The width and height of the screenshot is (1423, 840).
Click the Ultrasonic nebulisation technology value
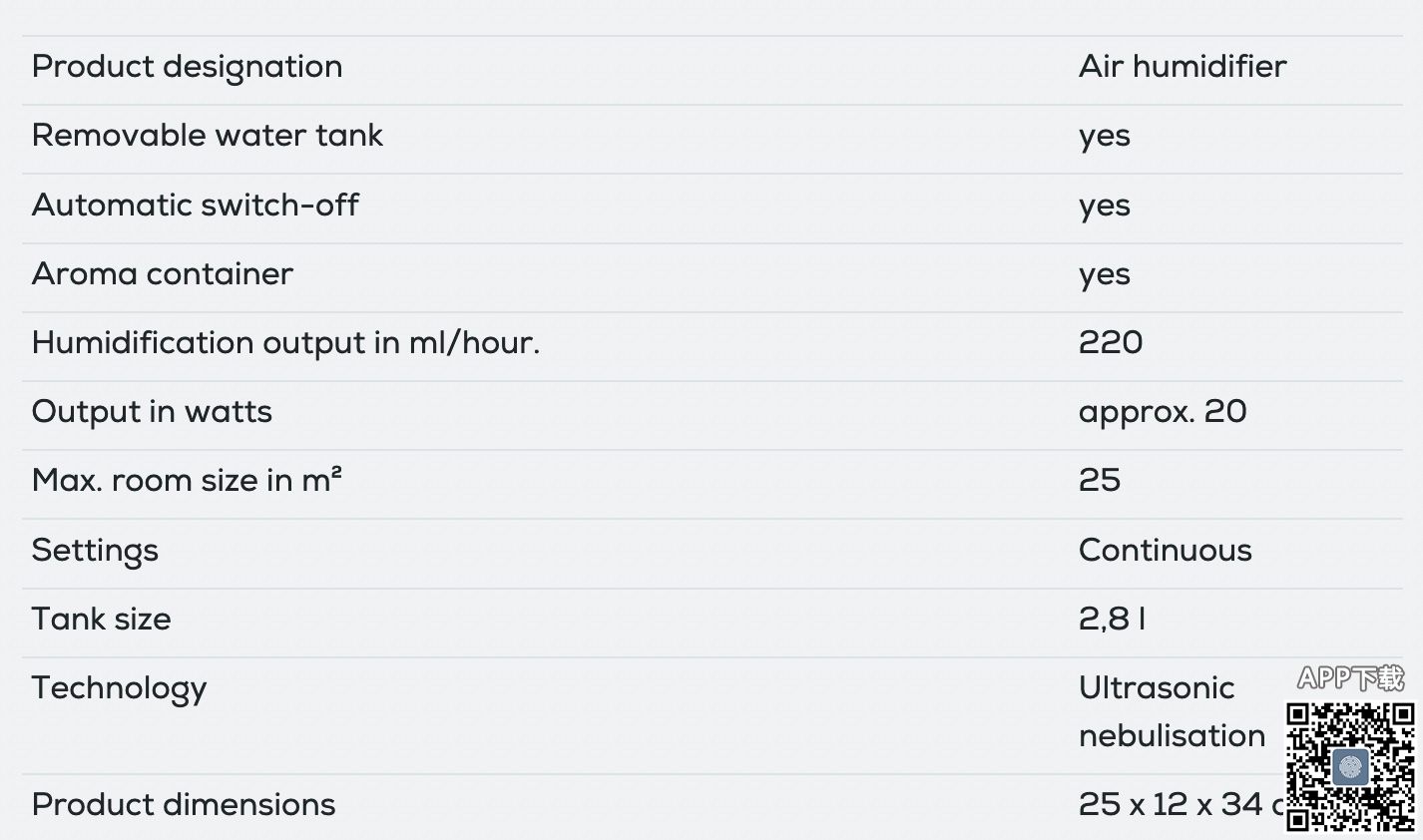tap(1170, 711)
